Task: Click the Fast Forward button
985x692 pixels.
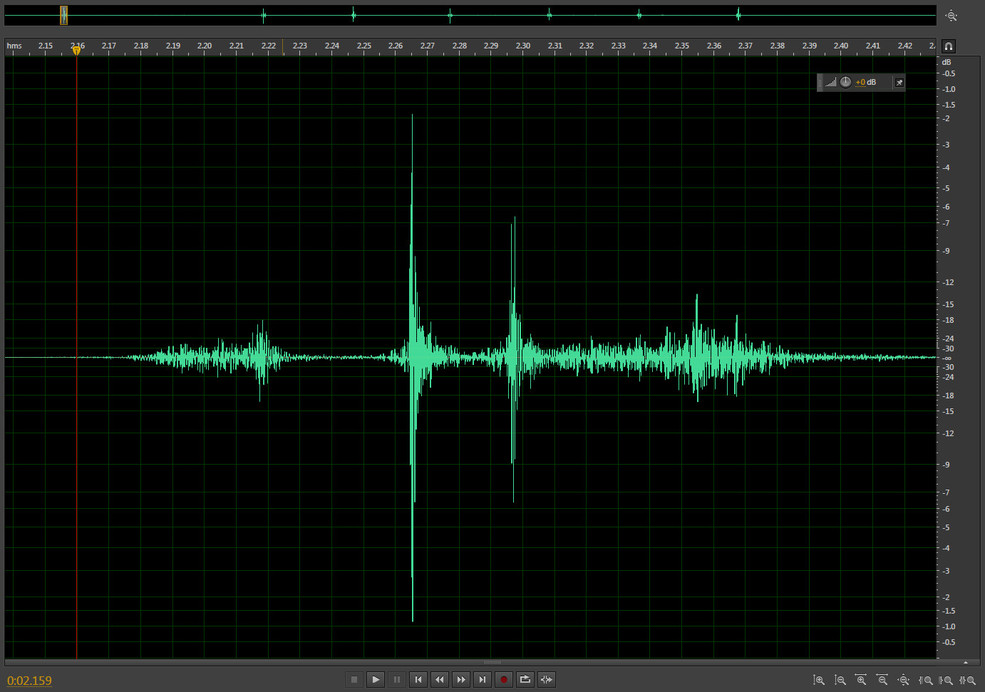Action: click(x=461, y=679)
